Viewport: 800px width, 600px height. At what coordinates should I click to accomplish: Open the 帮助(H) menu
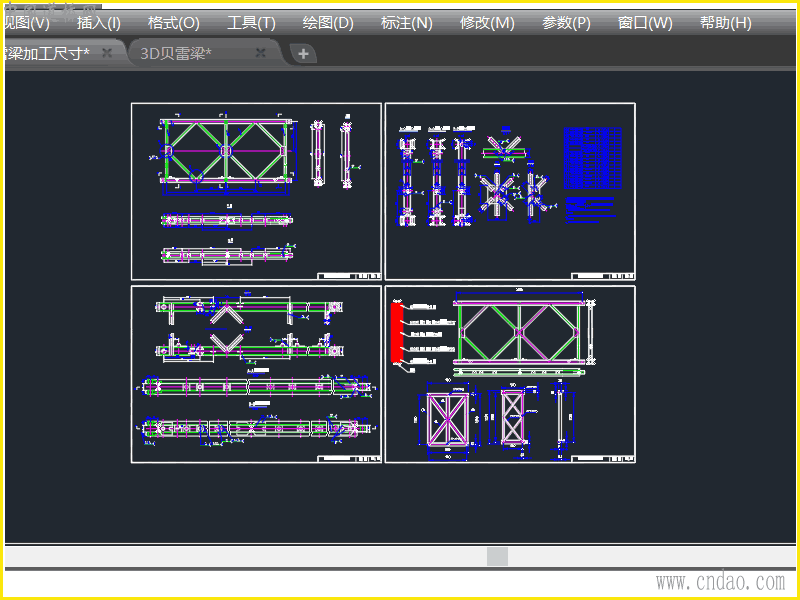click(726, 23)
